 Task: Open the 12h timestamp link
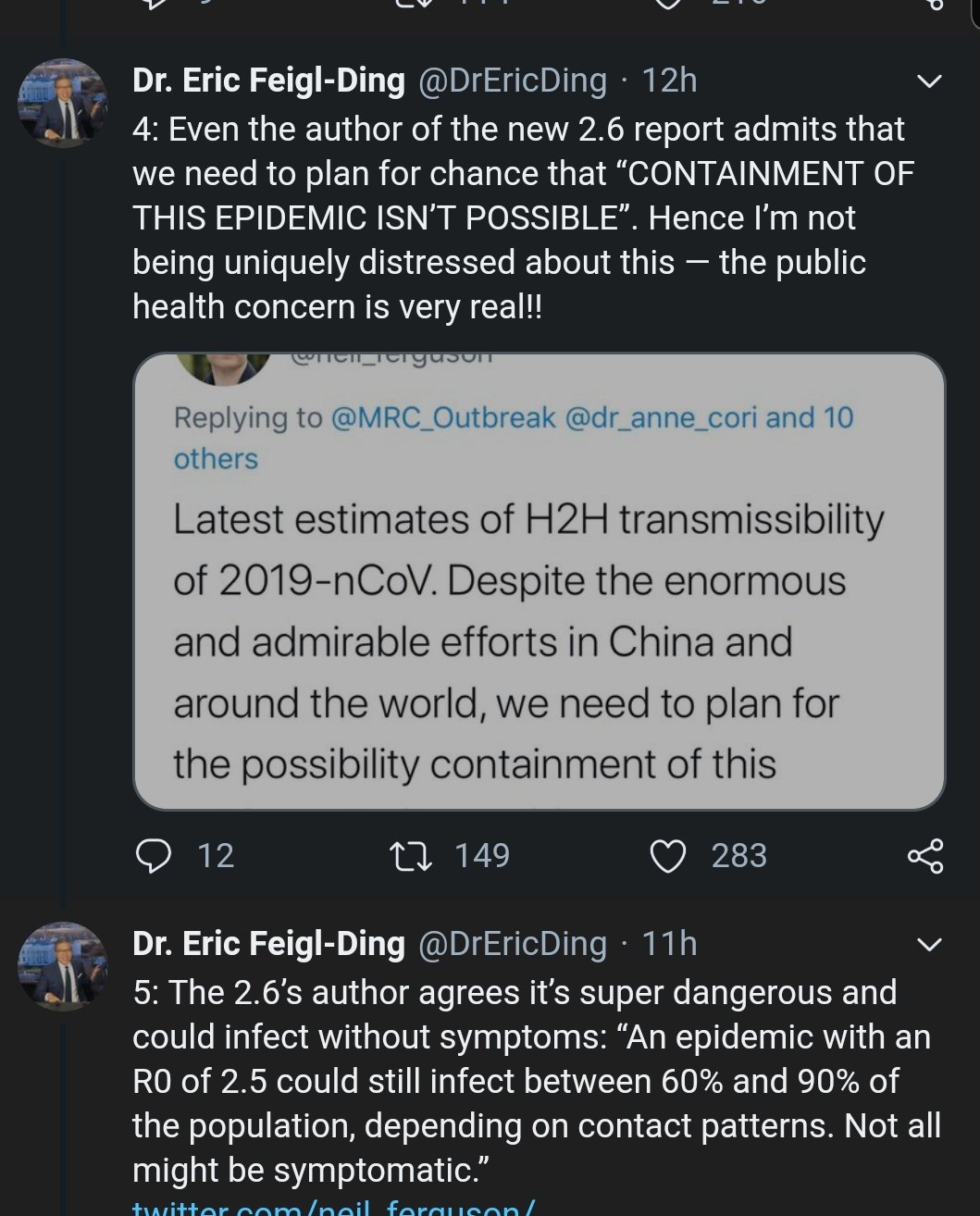tap(669, 81)
